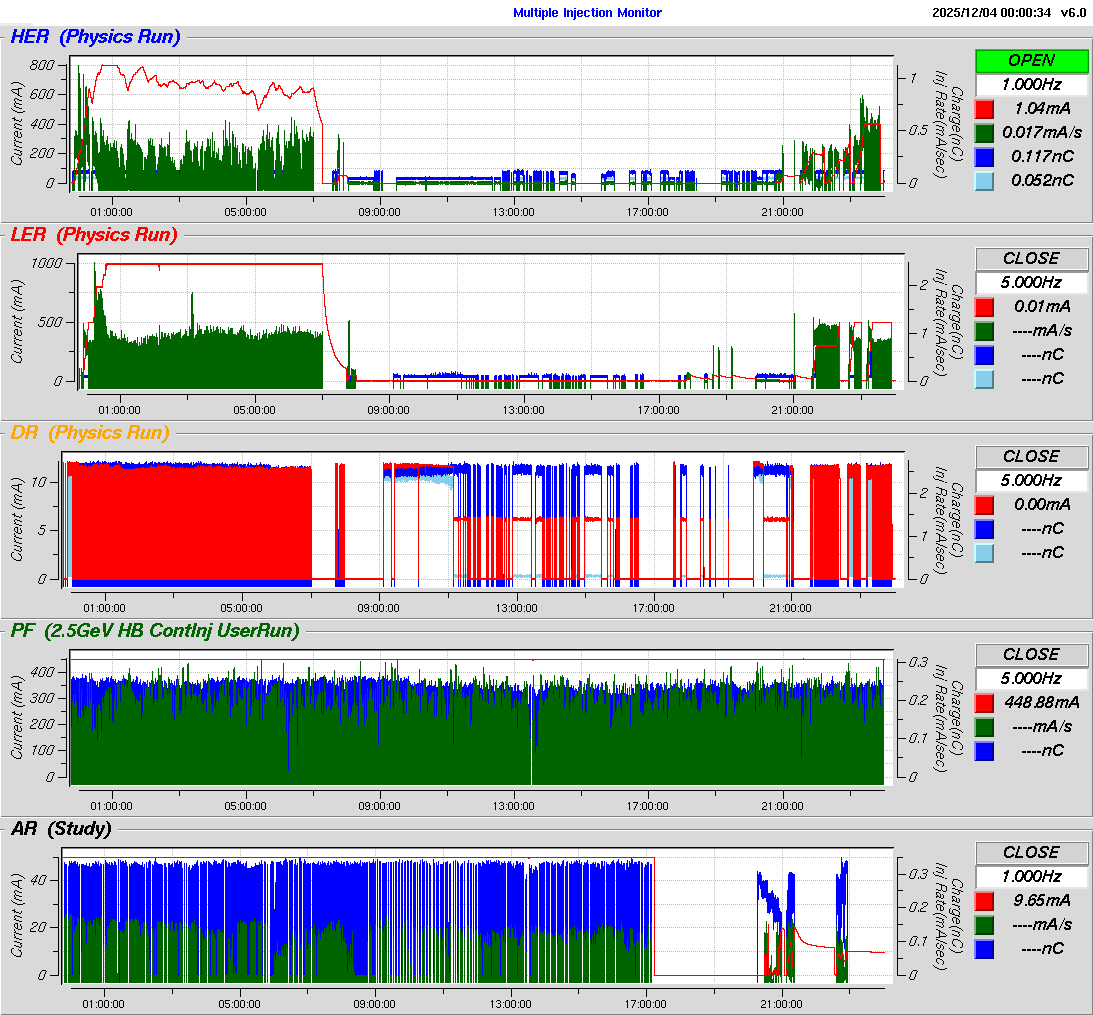Select the red swatch beside AR 9.65mA
This screenshot has width=1093, height=1015.
point(985,901)
